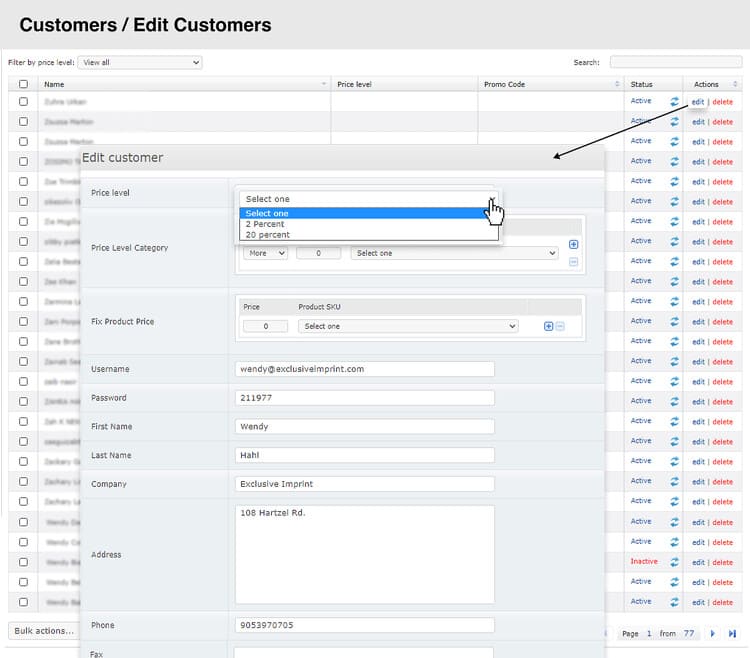Click the Phone field showing 9053970705
Screen dimensions: 750x658
click(x=364, y=625)
